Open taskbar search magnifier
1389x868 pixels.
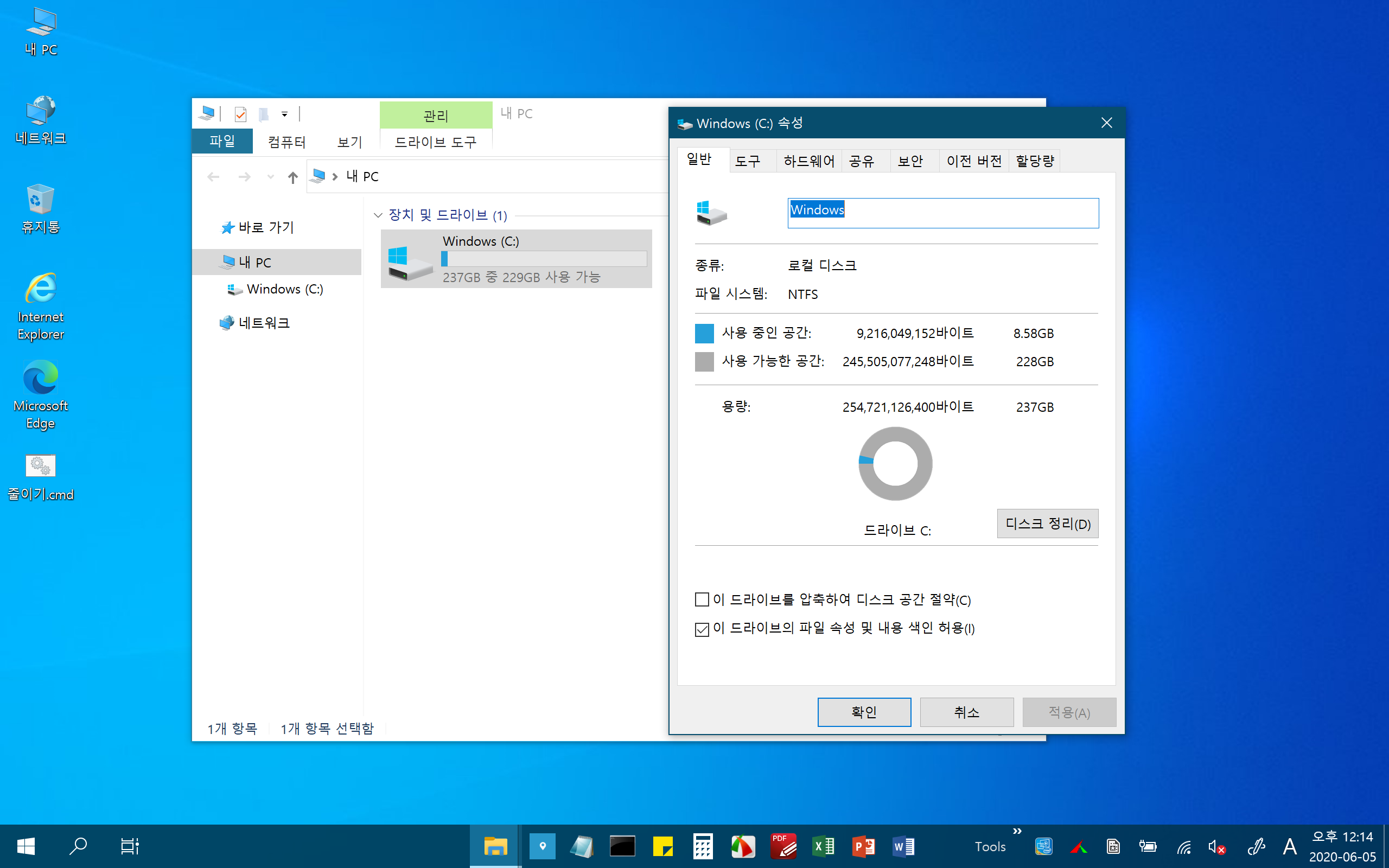pyautogui.click(x=78, y=846)
